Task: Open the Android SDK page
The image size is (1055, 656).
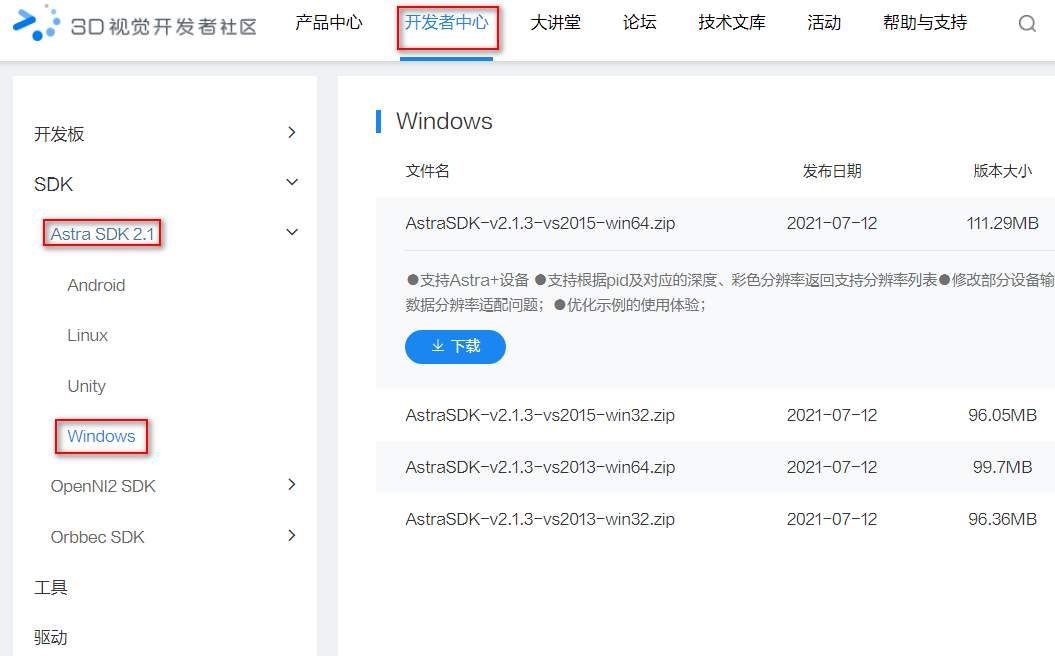Action: tap(96, 285)
